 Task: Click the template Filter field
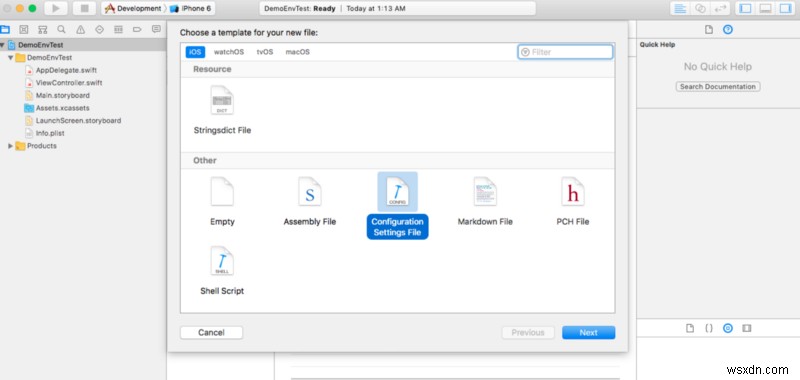point(565,52)
